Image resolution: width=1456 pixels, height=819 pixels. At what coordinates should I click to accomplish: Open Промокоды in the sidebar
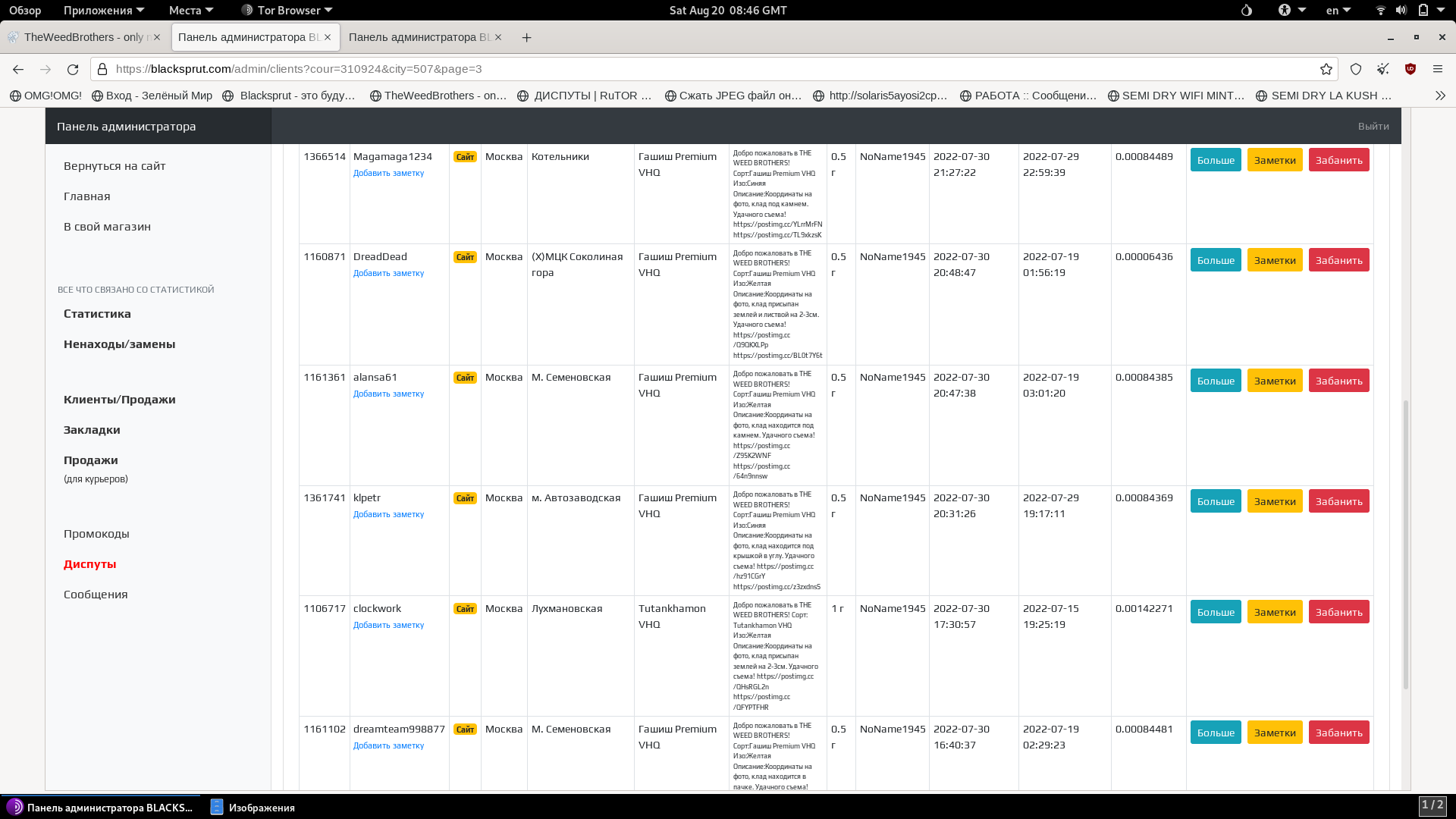(x=96, y=534)
